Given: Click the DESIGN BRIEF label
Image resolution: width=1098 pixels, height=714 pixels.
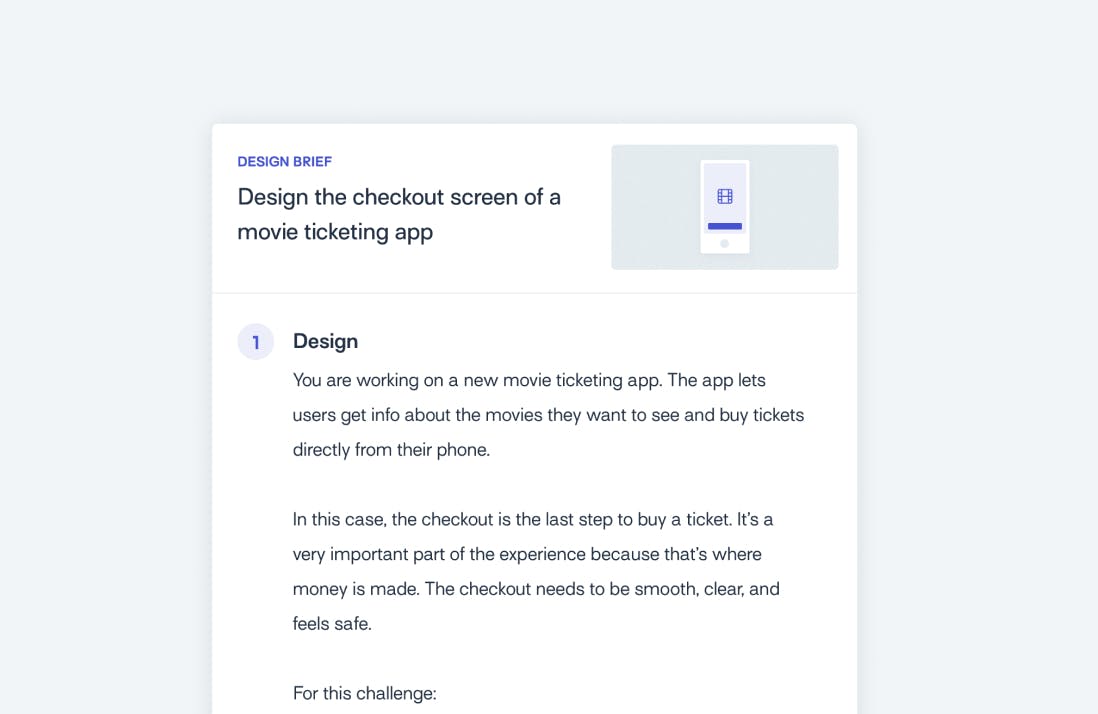Looking at the screenshot, I should coord(284,162).
